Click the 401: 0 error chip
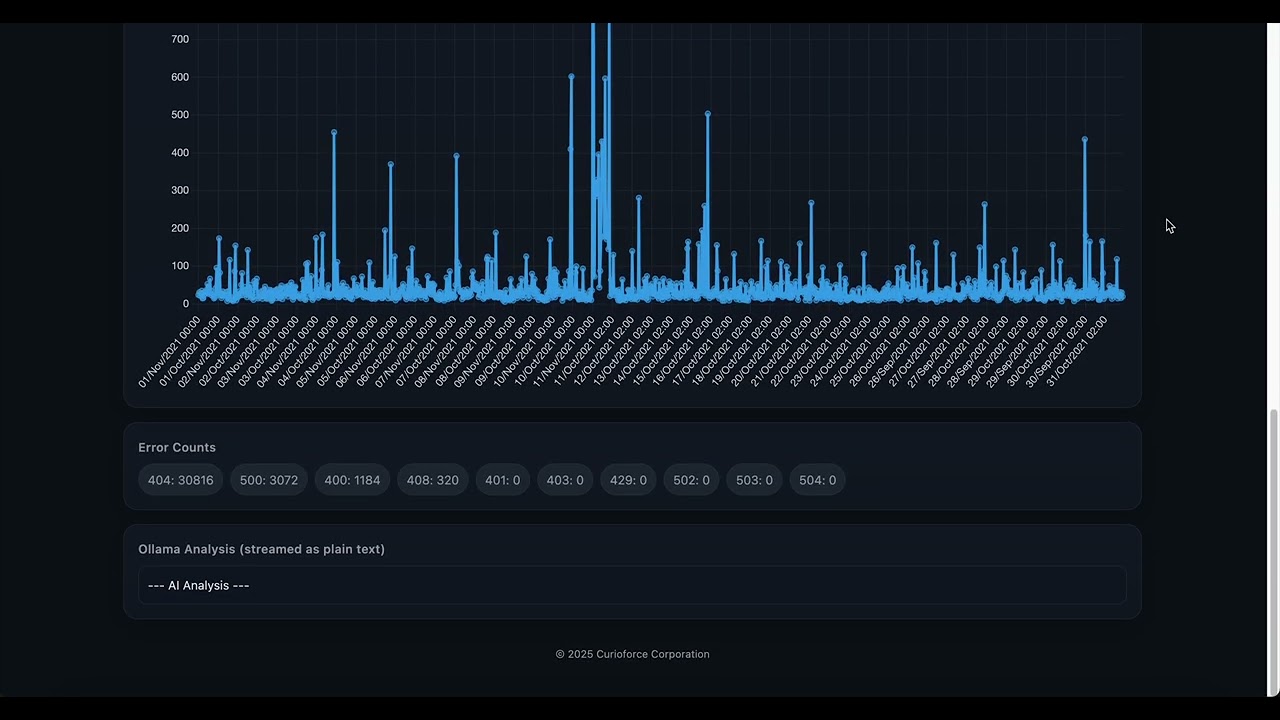The width and height of the screenshot is (1280, 720). [502, 480]
